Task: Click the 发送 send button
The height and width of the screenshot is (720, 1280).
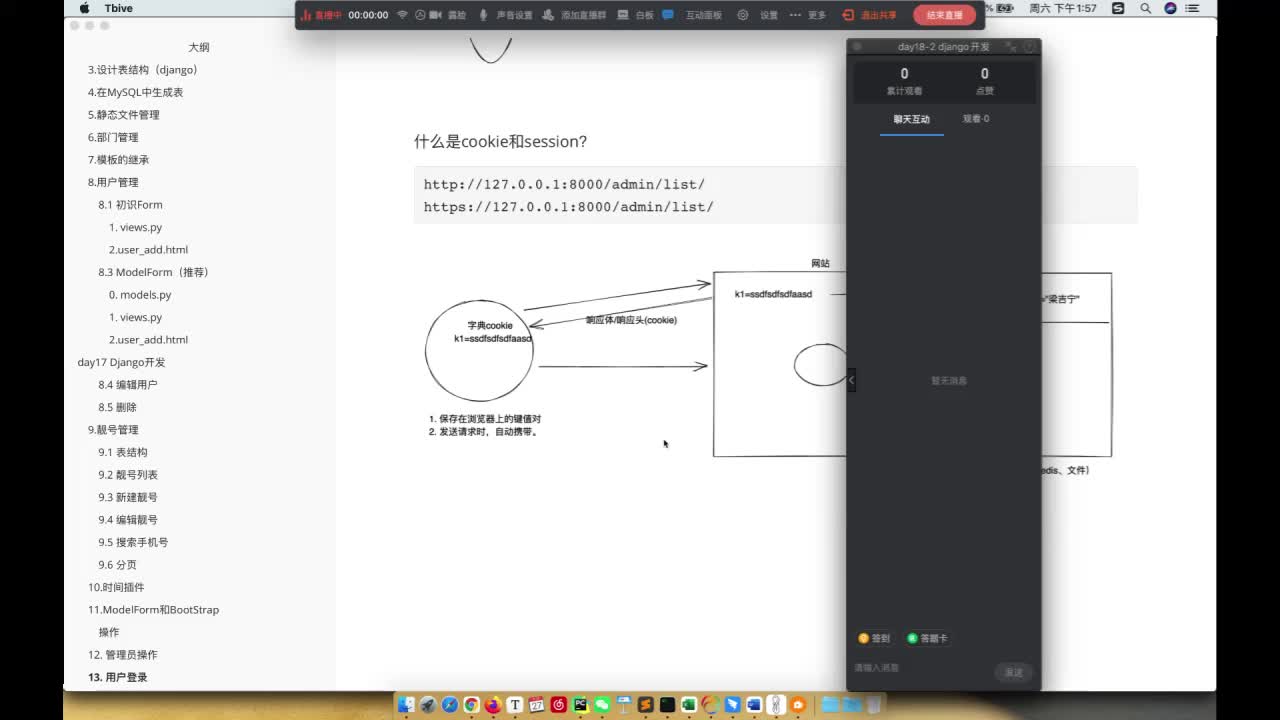Action: point(1014,672)
